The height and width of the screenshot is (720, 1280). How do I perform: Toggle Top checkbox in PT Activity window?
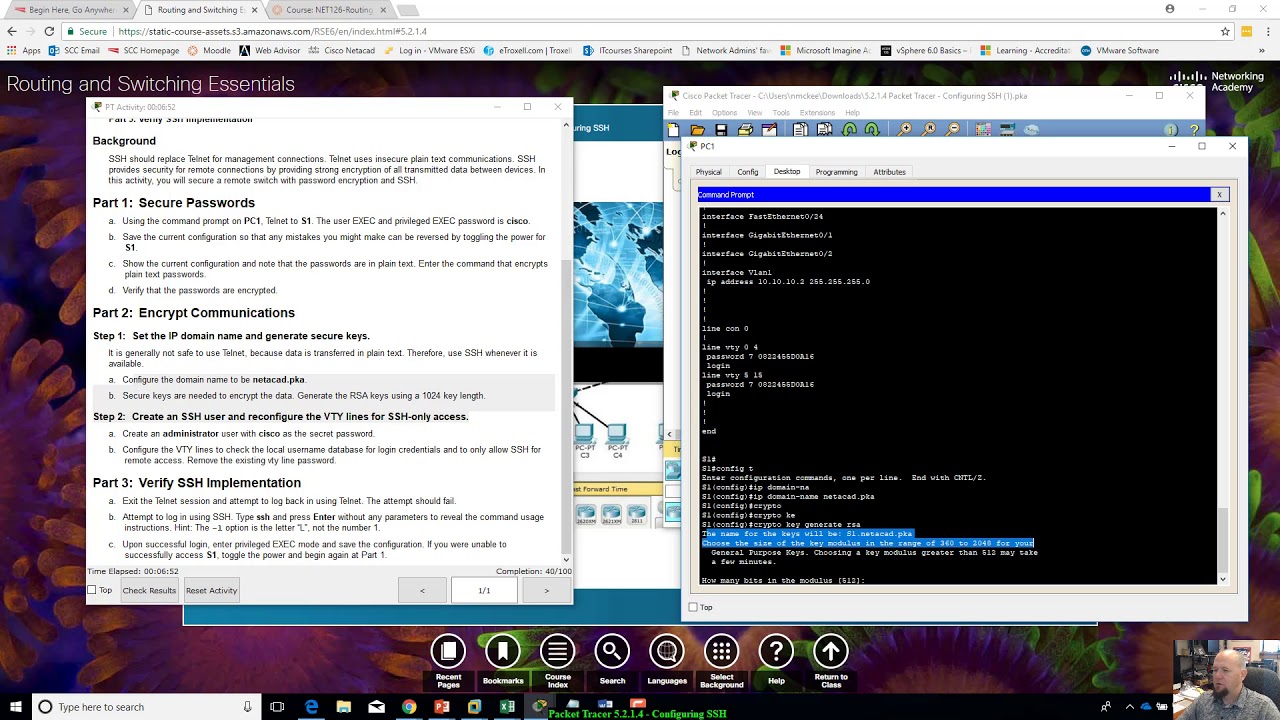pyautogui.click(x=92, y=590)
